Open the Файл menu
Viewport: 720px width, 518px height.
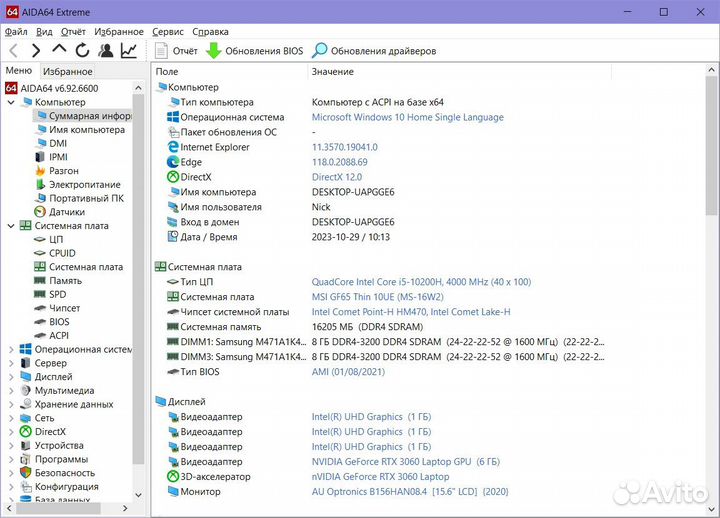coord(16,32)
